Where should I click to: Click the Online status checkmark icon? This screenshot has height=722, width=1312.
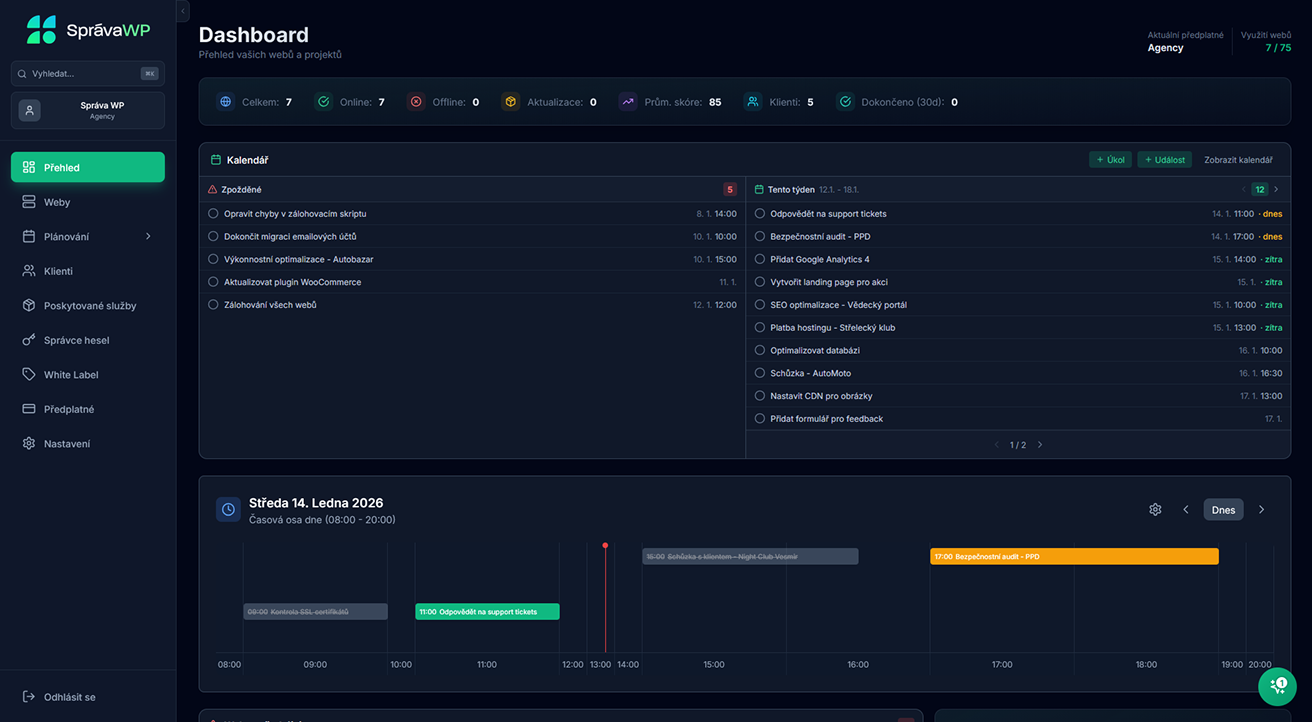tap(323, 102)
